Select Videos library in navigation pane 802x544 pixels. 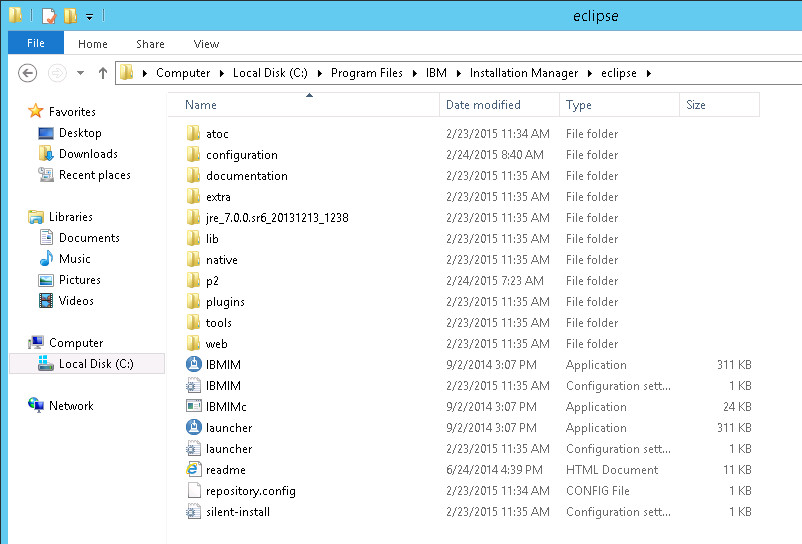(x=76, y=301)
